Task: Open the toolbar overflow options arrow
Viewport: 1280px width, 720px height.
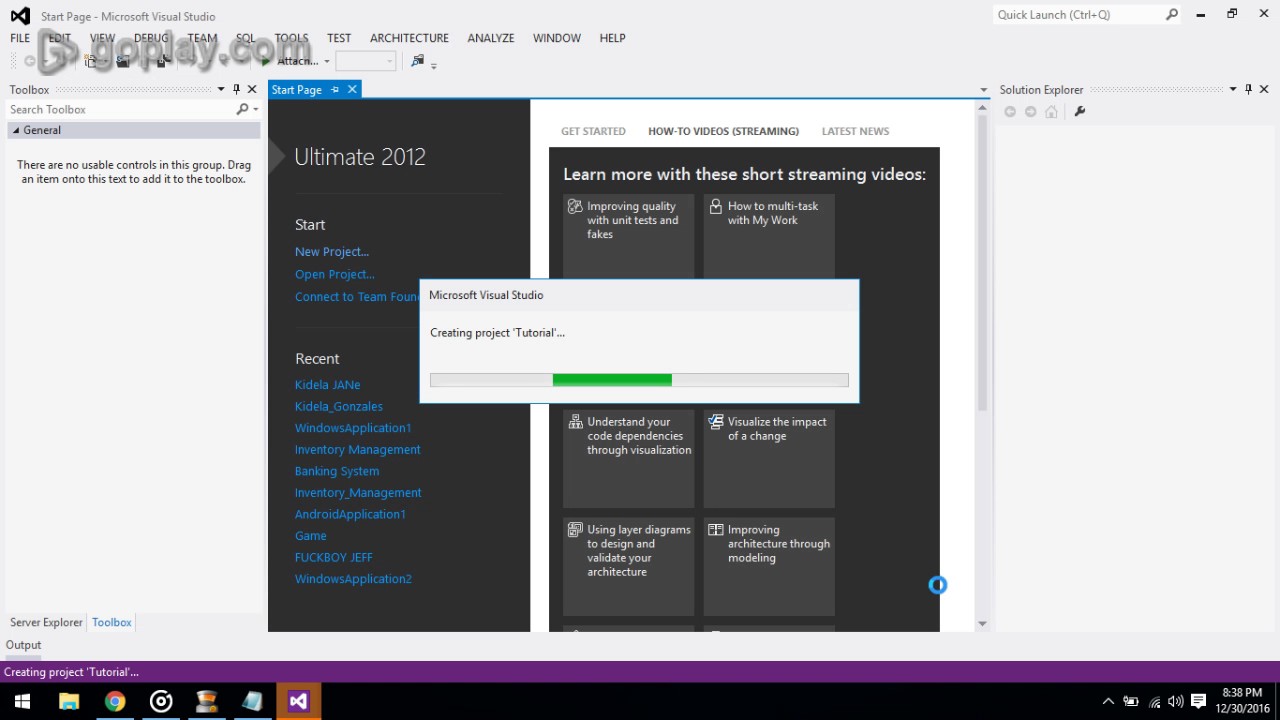Action: (x=433, y=64)
